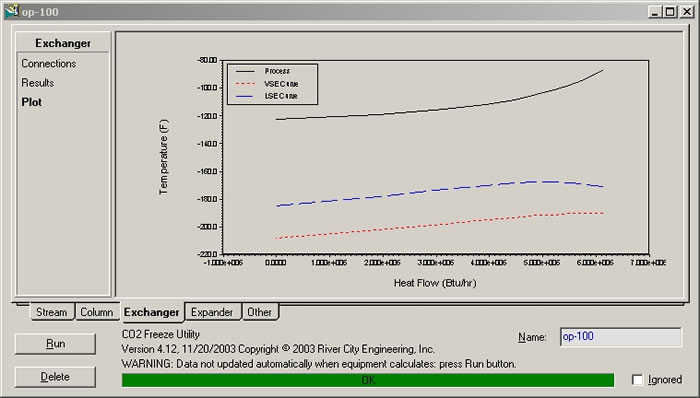Open the Connections page in Exchanger list

pos(49,63)
